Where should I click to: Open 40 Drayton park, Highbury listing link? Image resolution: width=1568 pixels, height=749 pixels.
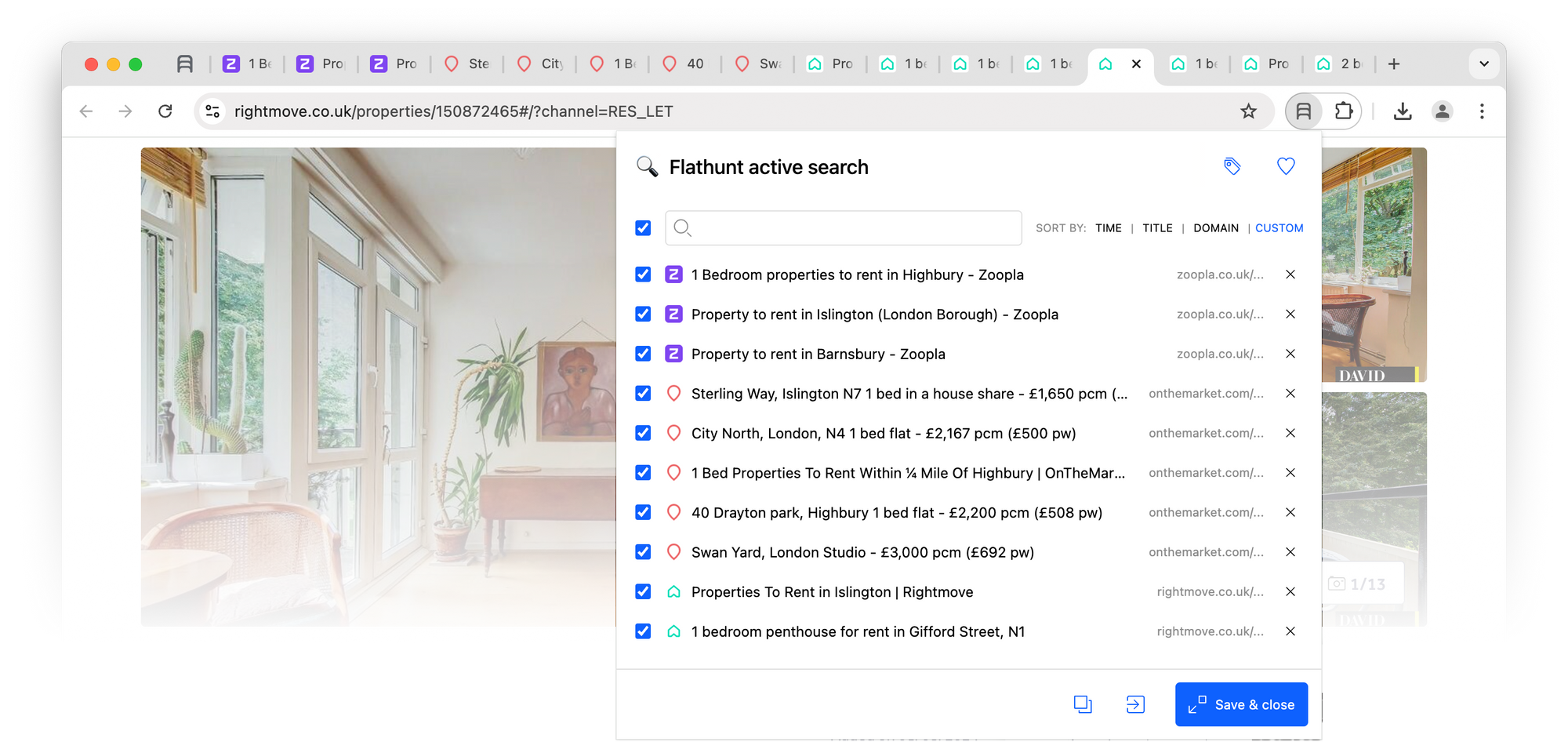point(896,512)
